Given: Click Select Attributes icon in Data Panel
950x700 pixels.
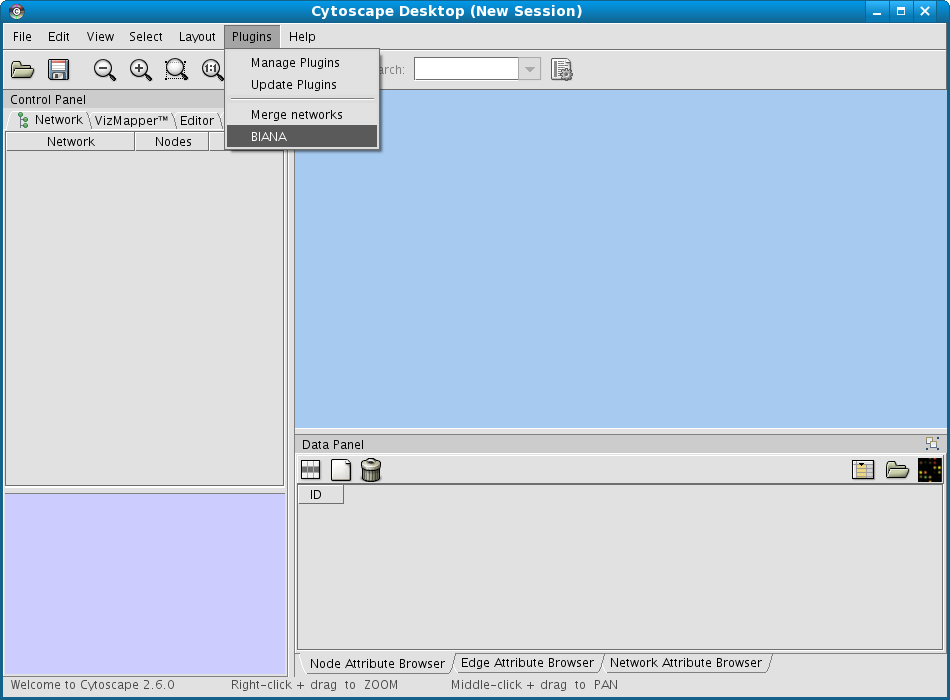Looking at the screenshot, I should click(x=311, y=470).
